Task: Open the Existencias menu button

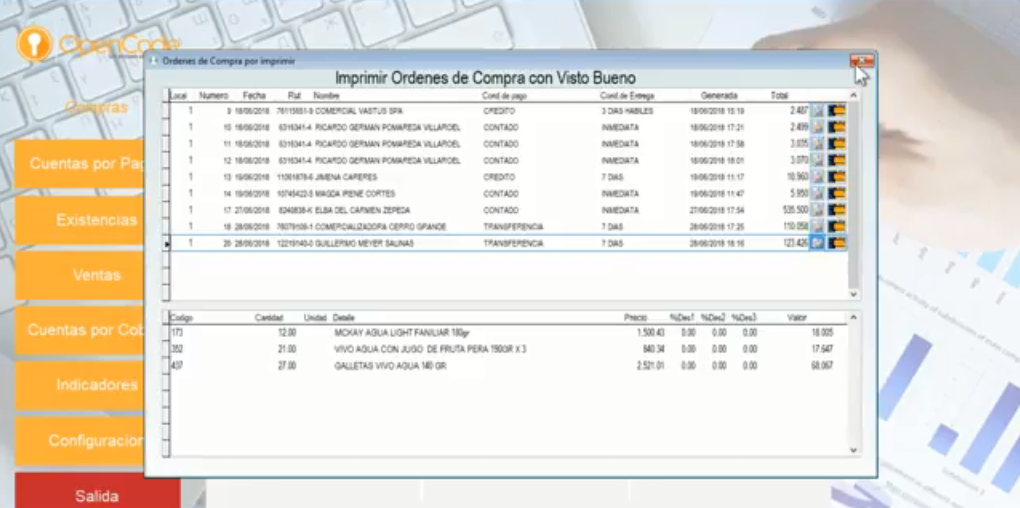Action: click(79, 220)
